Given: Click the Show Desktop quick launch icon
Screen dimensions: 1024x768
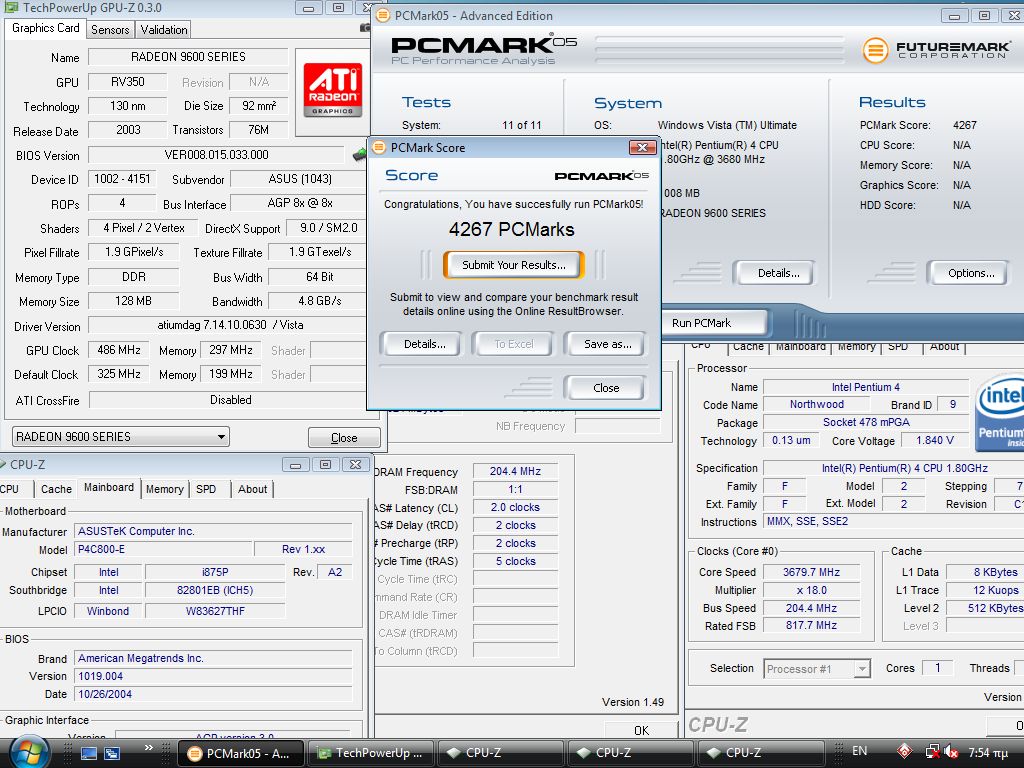Looking at the screenshot, I should coord(88,753).
